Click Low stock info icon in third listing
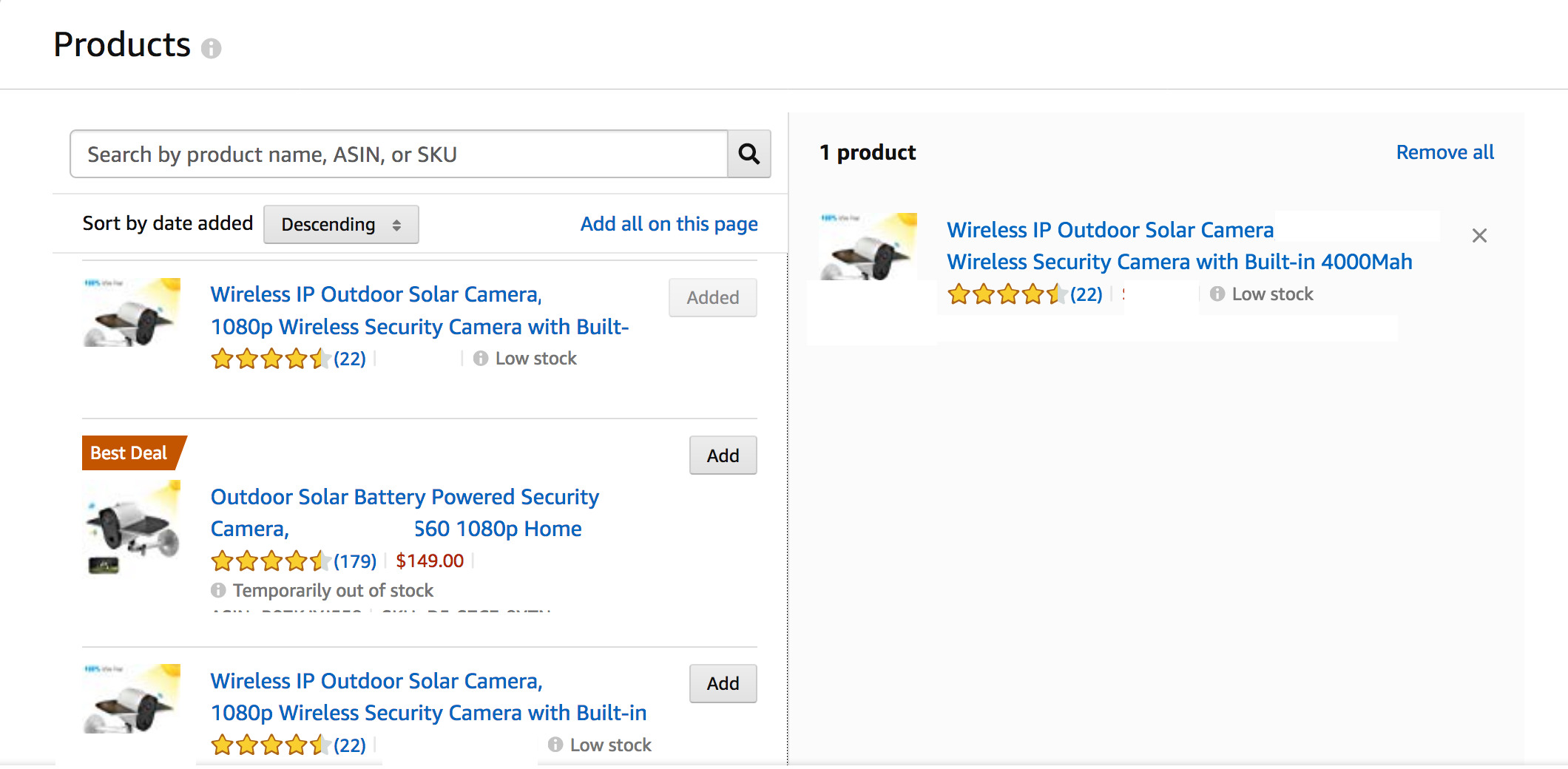 pos(555,745)
